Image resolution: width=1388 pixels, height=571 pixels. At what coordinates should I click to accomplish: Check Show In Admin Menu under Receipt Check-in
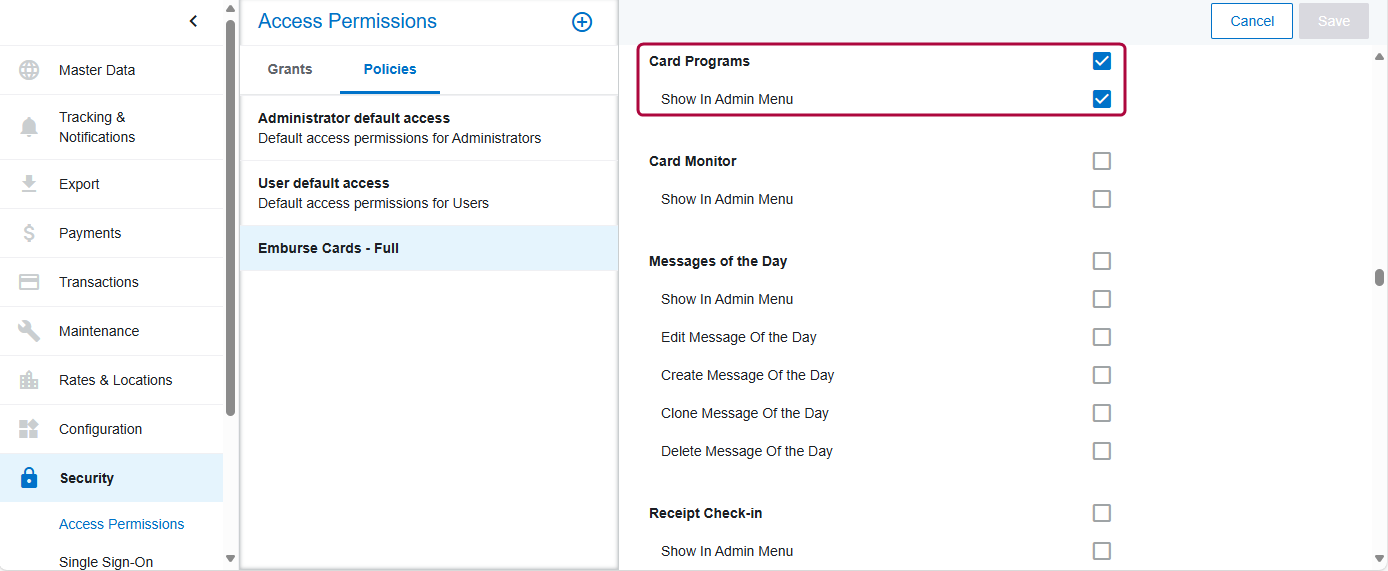point(1102,551)
